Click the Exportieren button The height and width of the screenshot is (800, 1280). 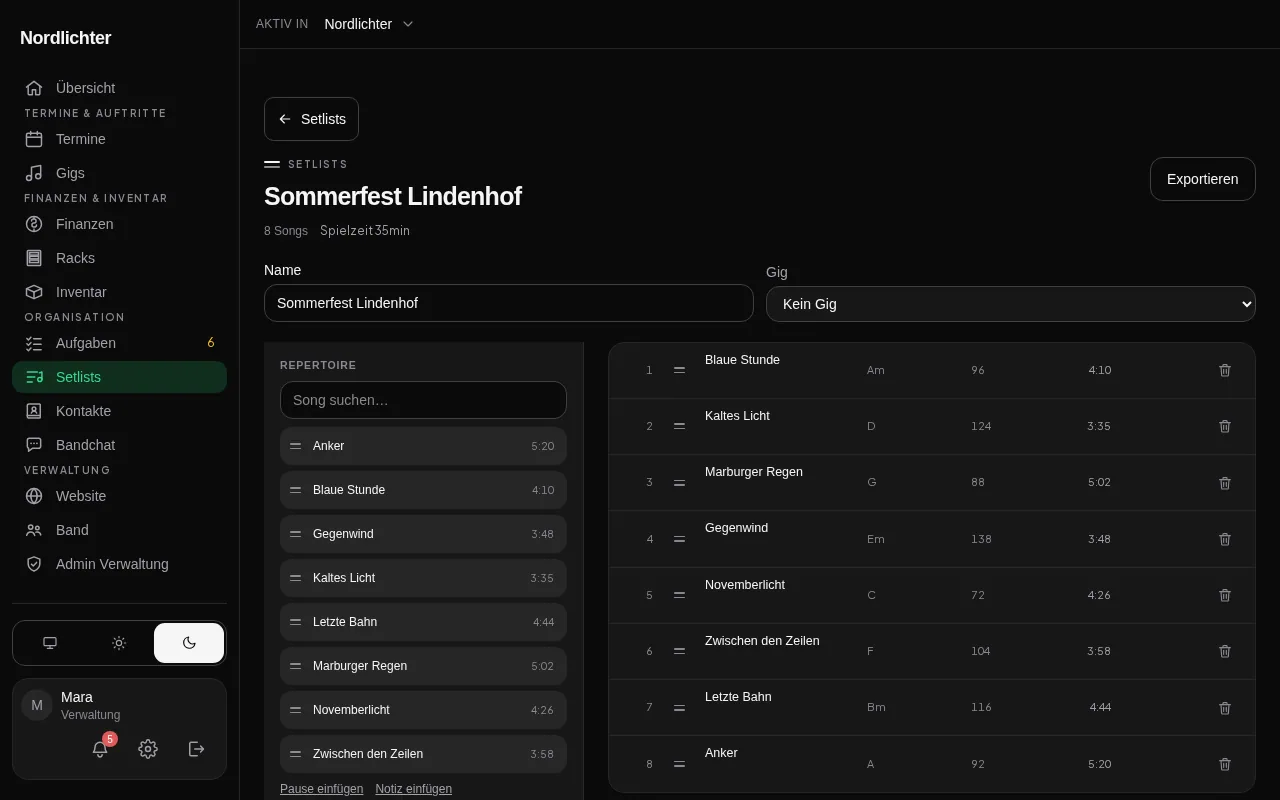click(x=1202, y=179)
